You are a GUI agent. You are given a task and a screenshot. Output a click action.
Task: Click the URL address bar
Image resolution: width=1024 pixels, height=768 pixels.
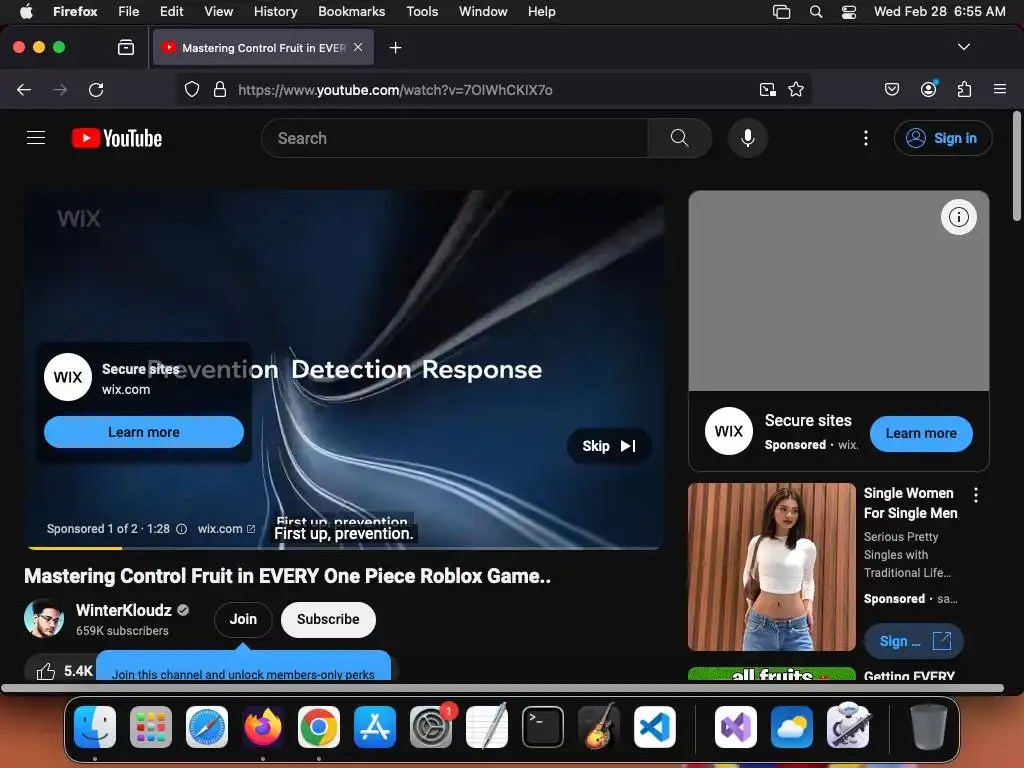[x=395, y=89]
